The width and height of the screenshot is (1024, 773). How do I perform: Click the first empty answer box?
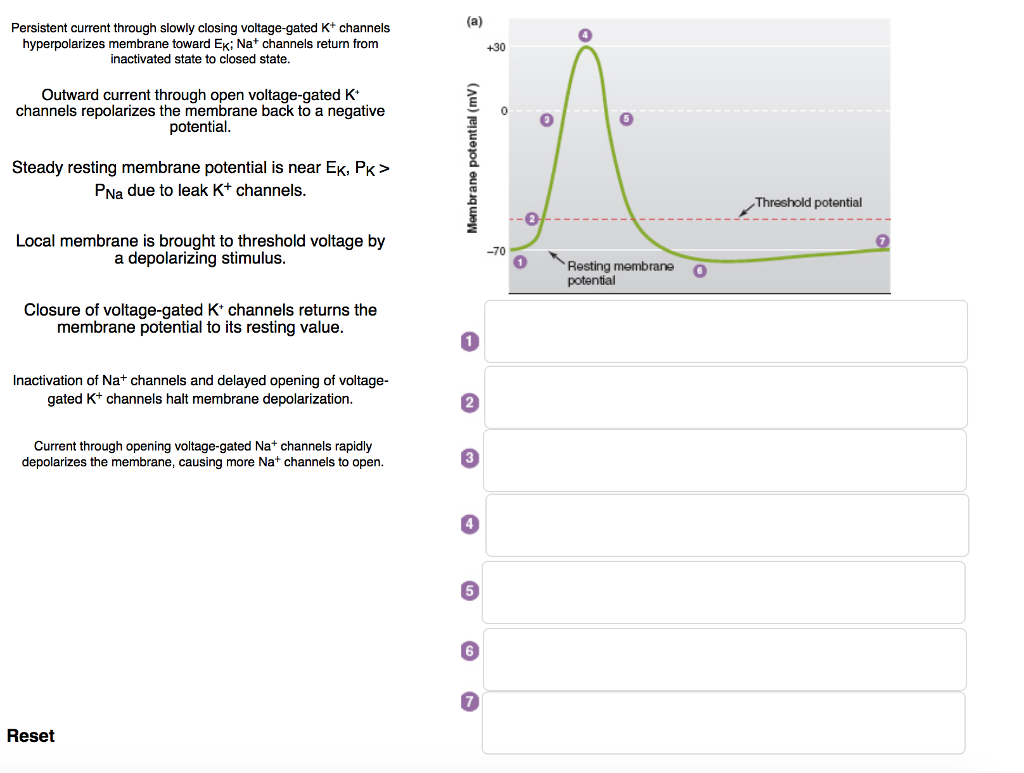click(725, 331)
